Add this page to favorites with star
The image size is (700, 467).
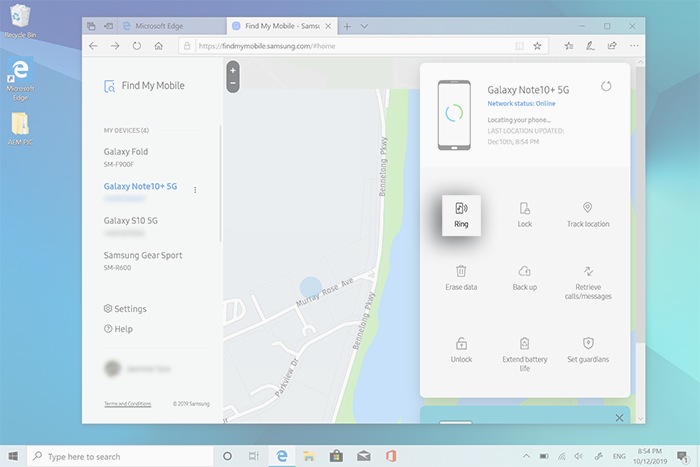tap(538, 46)
